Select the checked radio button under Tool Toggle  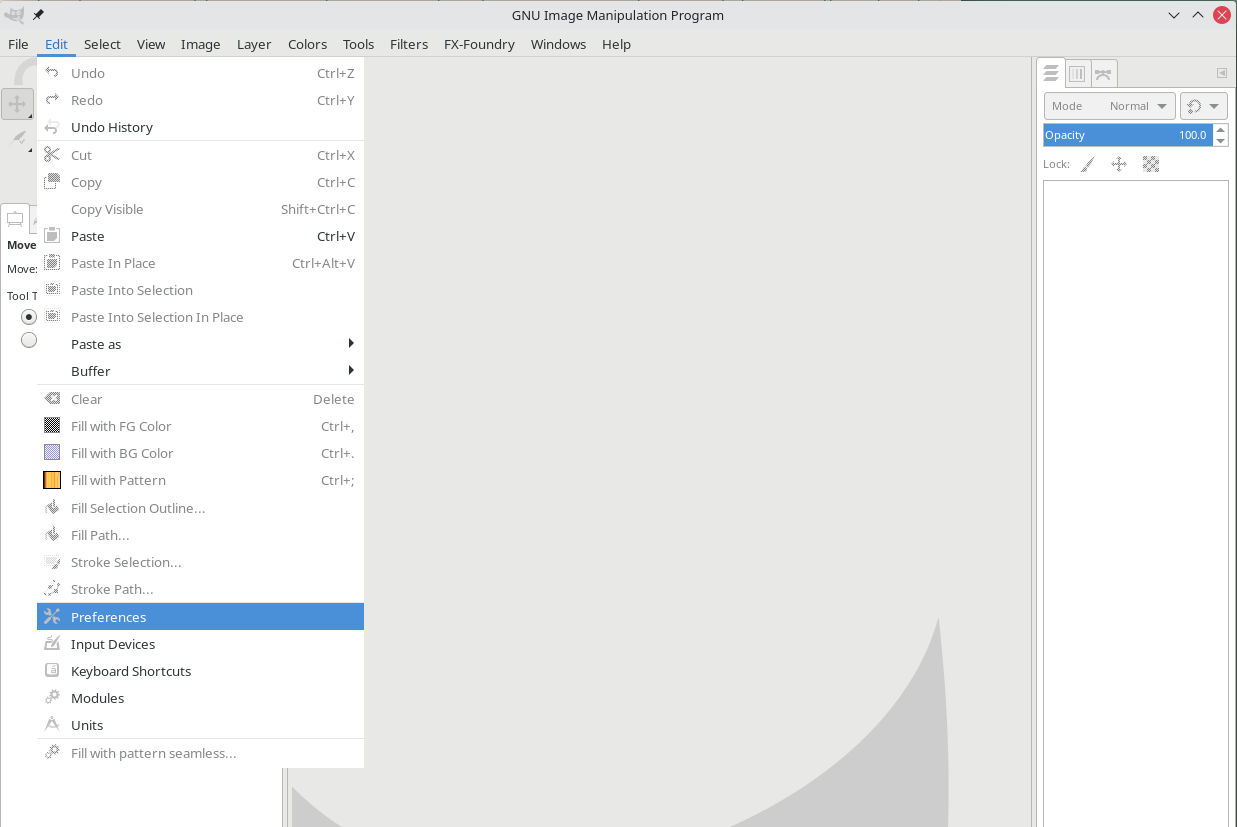(29, 316)
